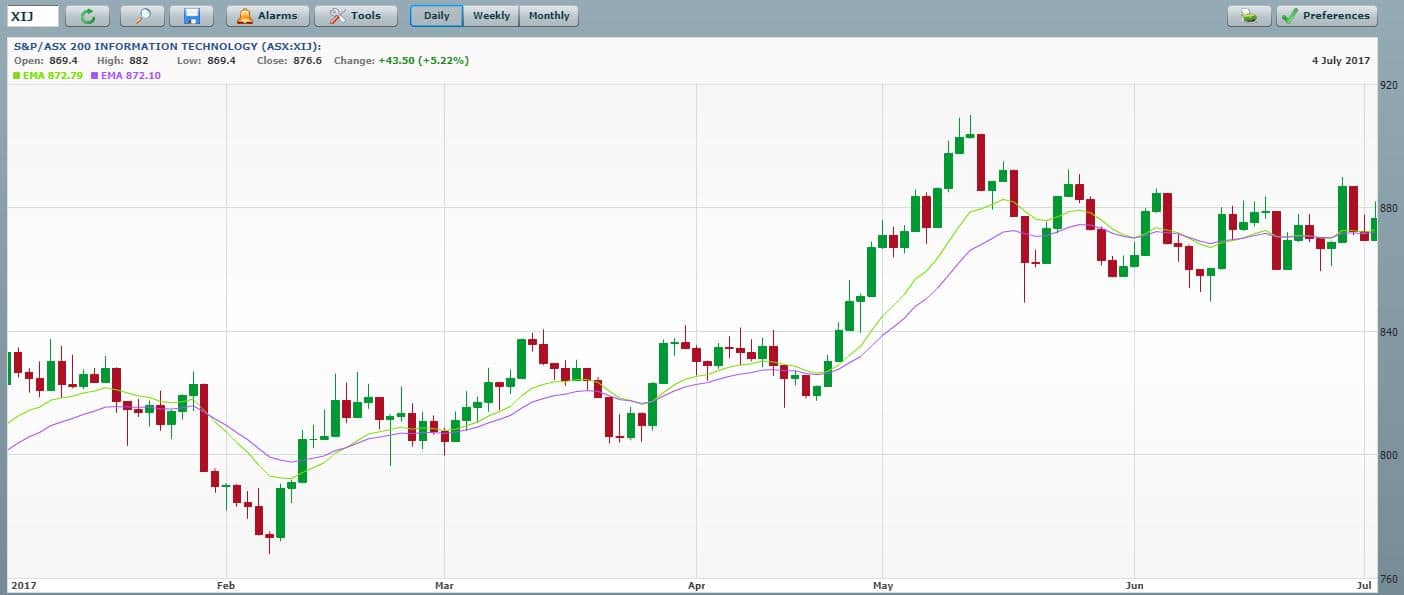The width and height of the screenshot is (1404, 595).
Task: Click the 4 July 2017 date label
Action: tap(1340, 61)
